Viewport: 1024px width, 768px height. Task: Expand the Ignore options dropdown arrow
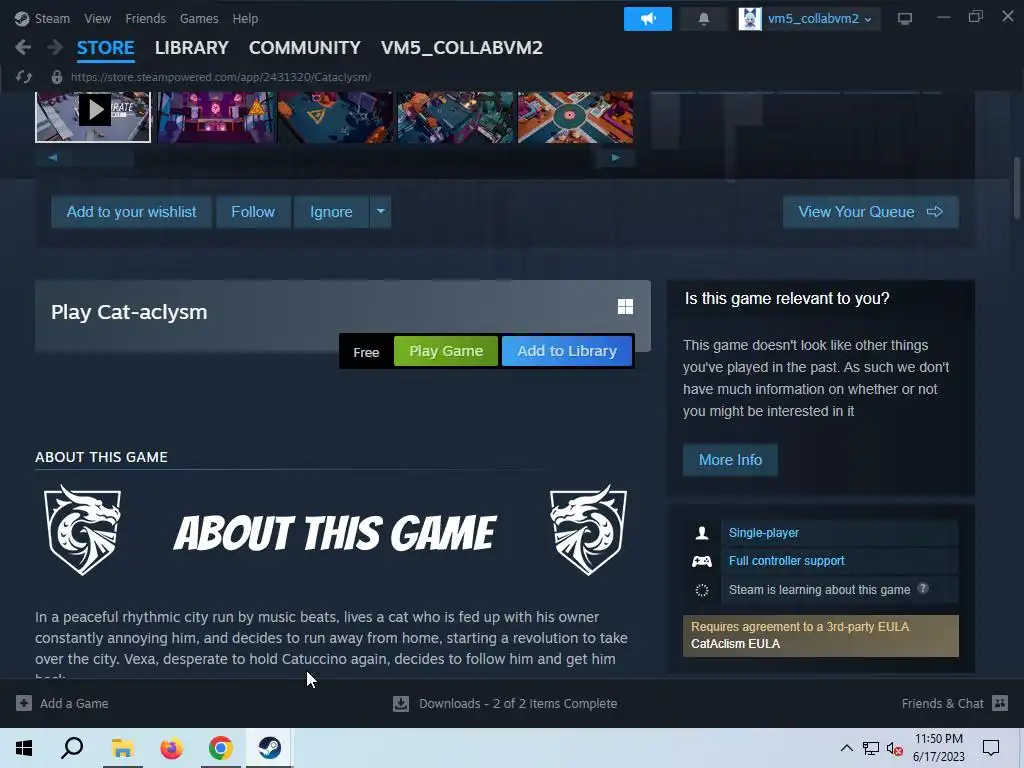click(x=381, y=212)
